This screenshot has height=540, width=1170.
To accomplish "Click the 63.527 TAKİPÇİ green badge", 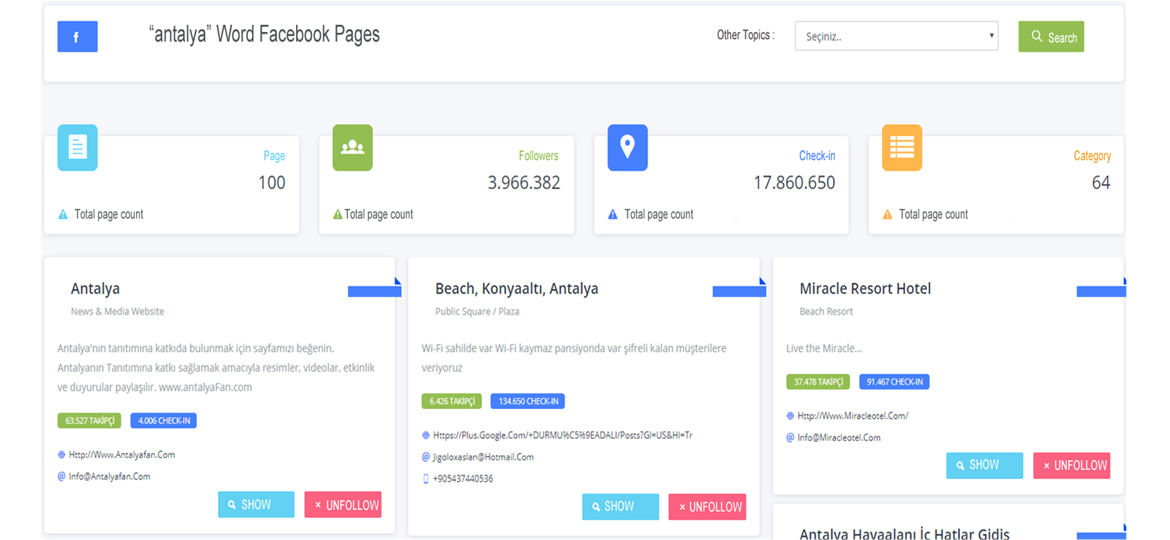I will tap(89, 421).
